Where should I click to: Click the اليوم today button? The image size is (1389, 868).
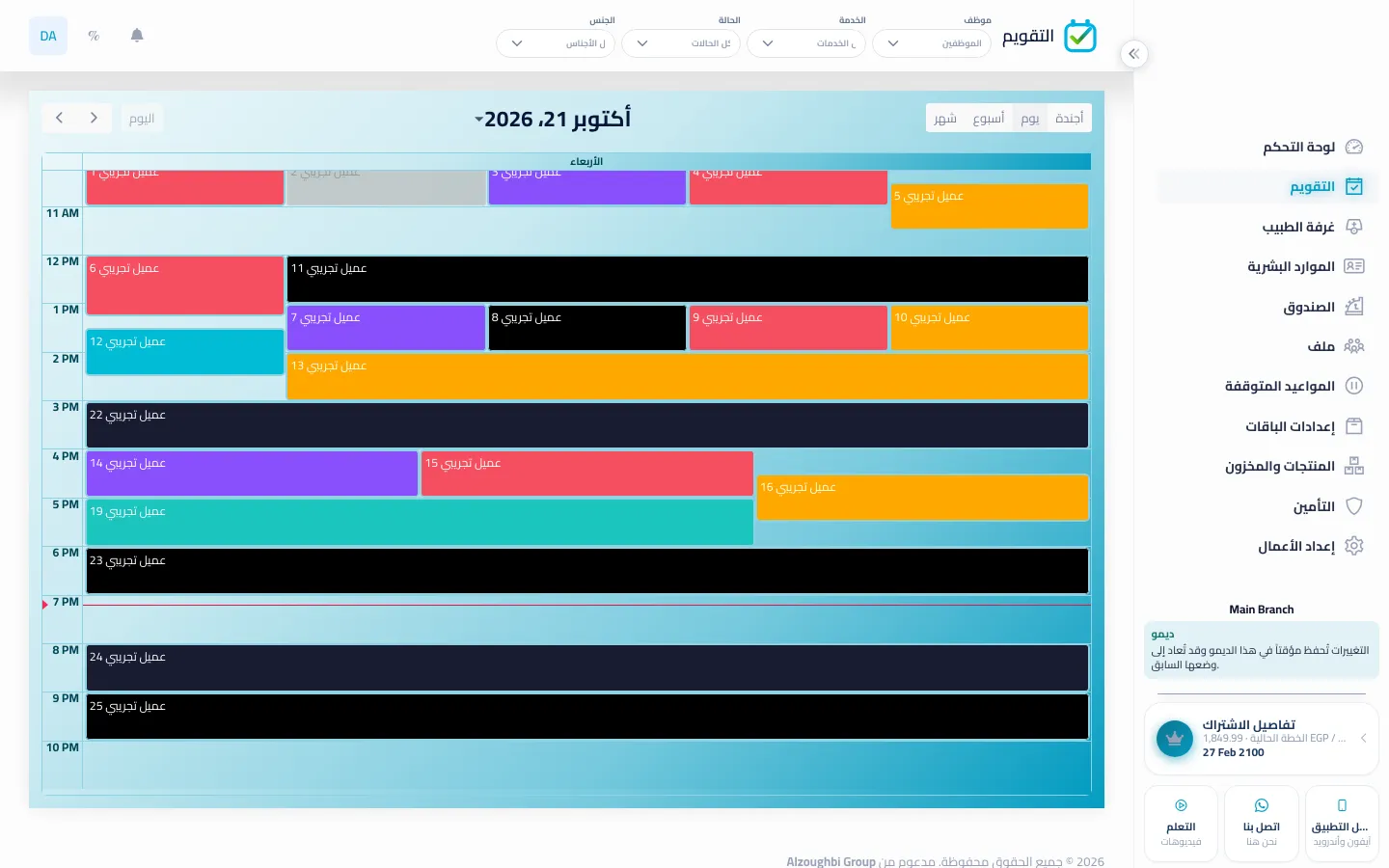pyautogui.click(x=142, y=118)
